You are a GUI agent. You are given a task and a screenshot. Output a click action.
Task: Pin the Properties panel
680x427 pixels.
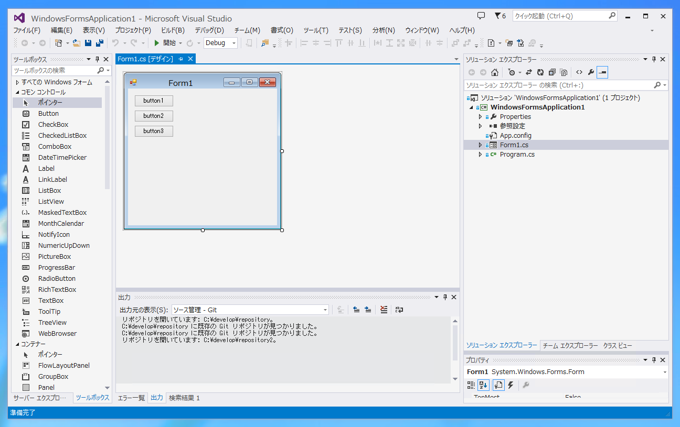654,360
